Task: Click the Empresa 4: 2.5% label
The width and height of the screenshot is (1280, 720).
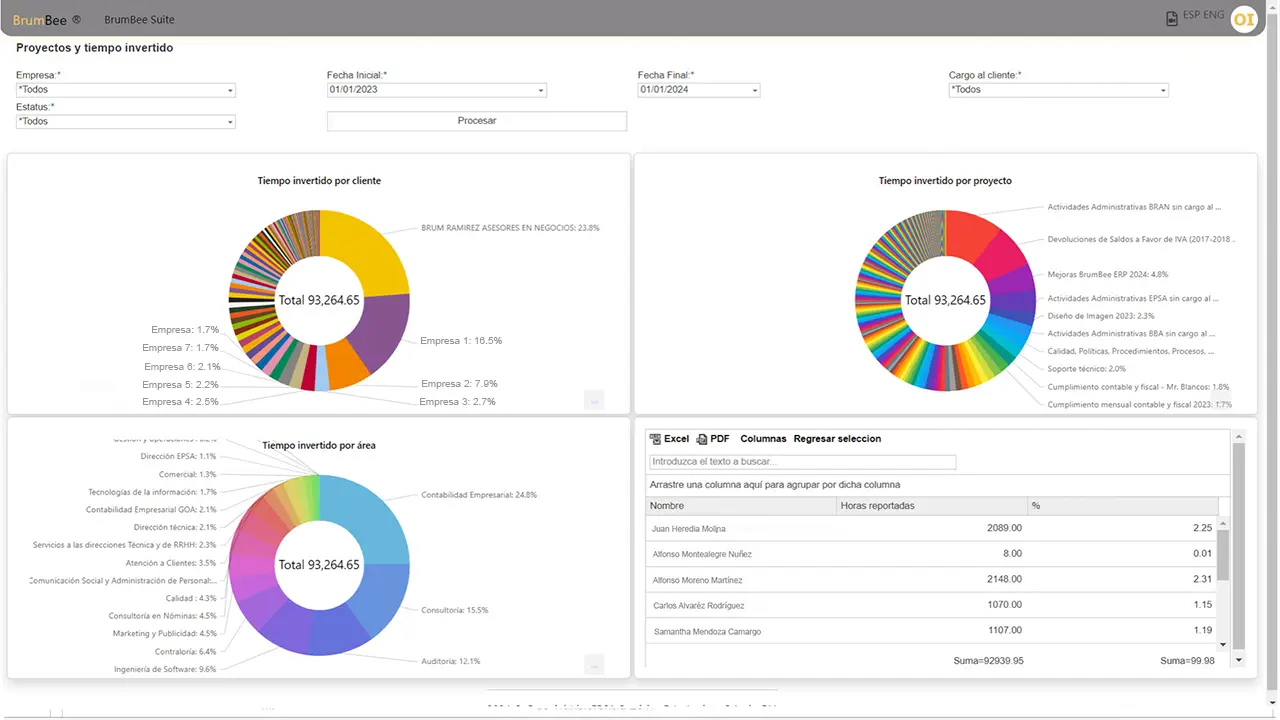Action: [x=180, y=402]
